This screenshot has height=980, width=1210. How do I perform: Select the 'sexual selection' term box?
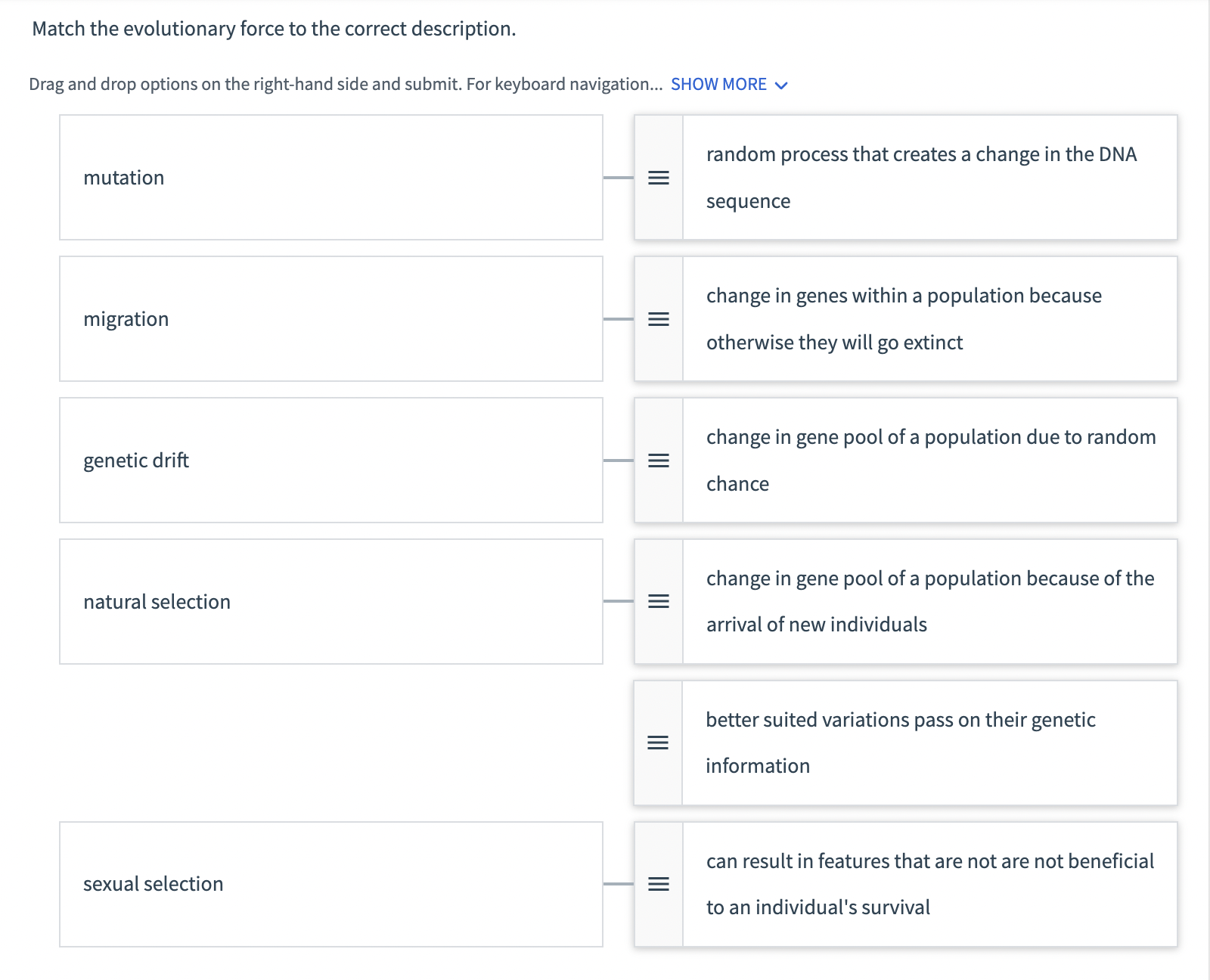(330, 884)
